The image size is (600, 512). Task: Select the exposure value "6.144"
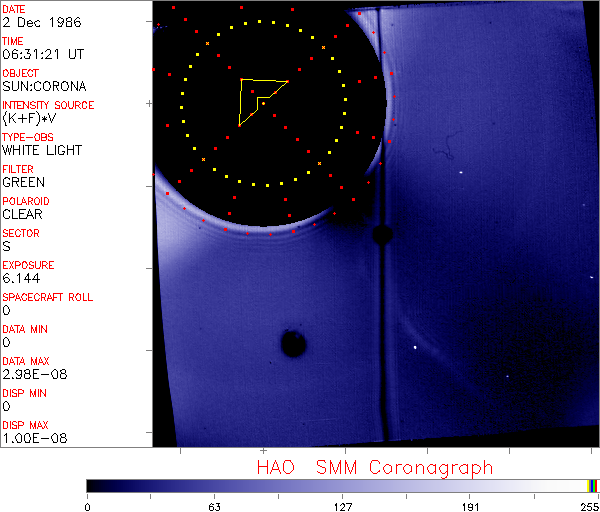pos(21,278)
